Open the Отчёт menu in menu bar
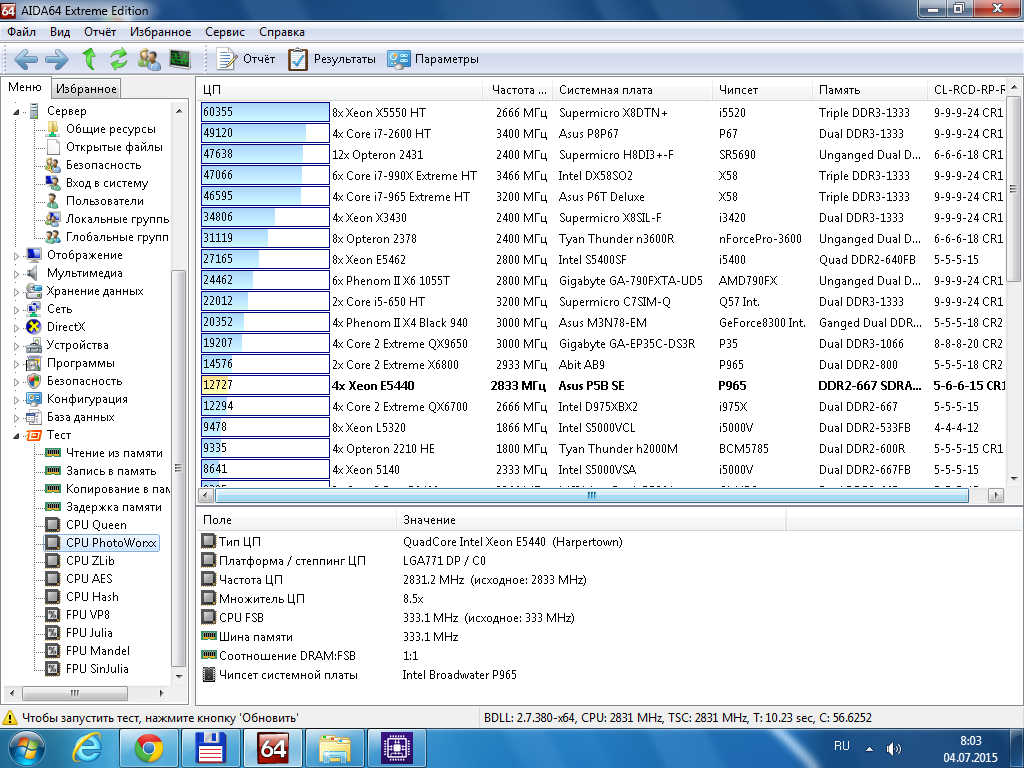 100,32
